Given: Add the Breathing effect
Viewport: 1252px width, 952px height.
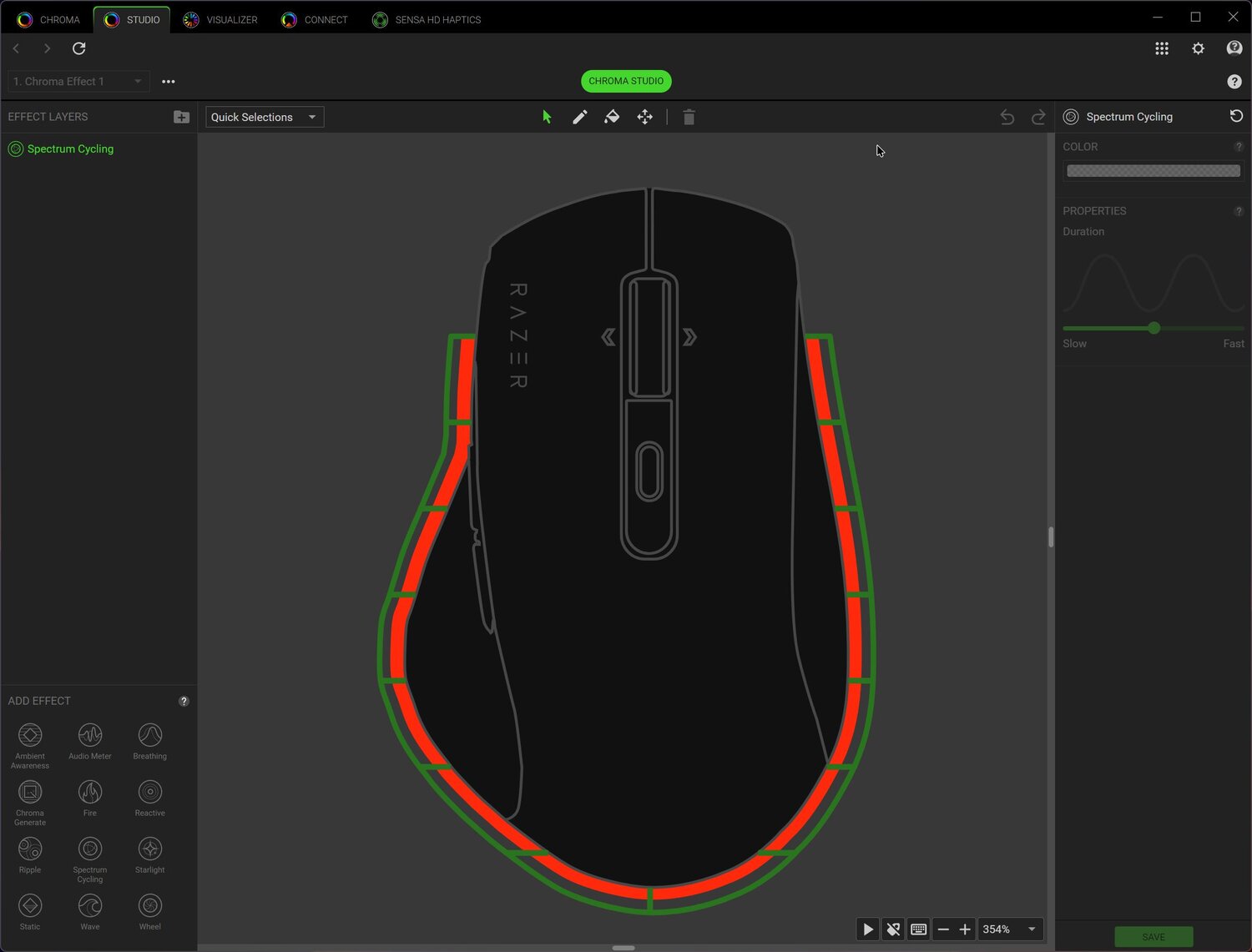Looking at the screenshot, I should pyautogui.click(x=150, y=741).
